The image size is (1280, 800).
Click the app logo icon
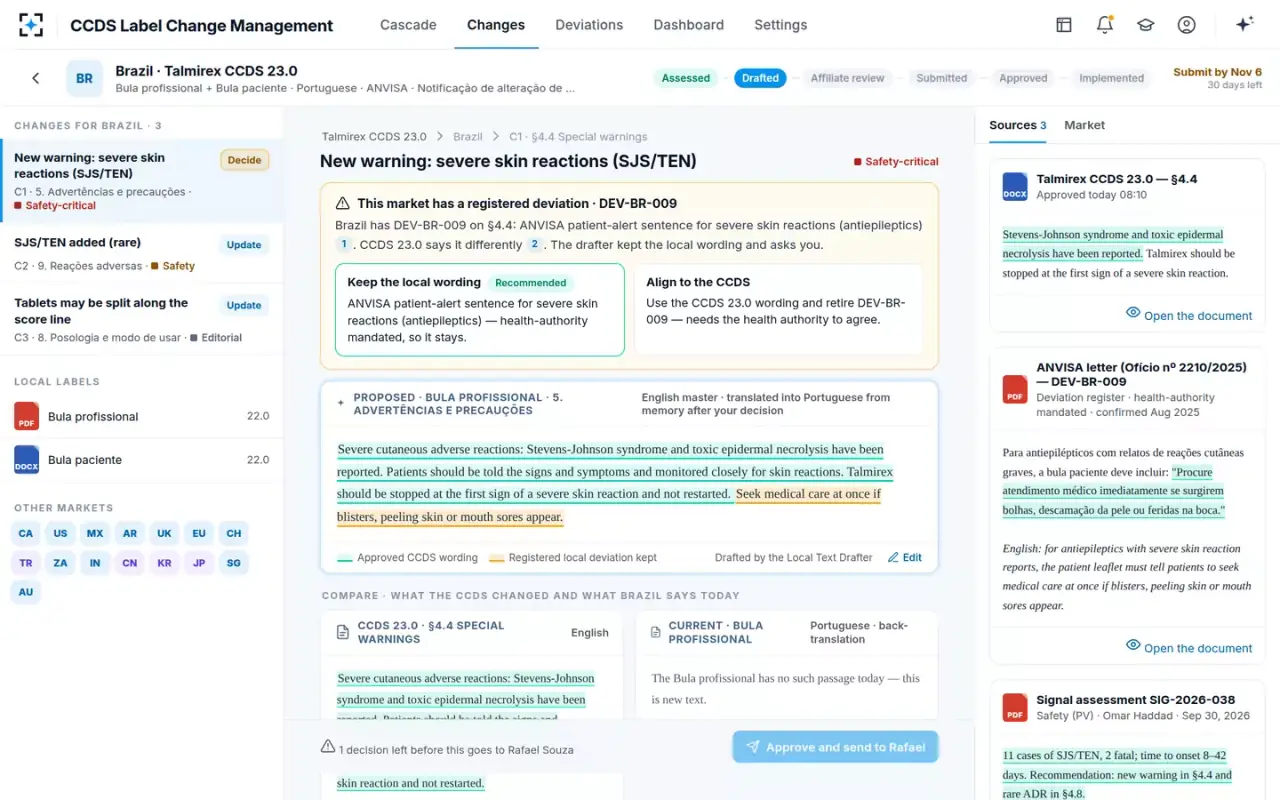point(31,25)
